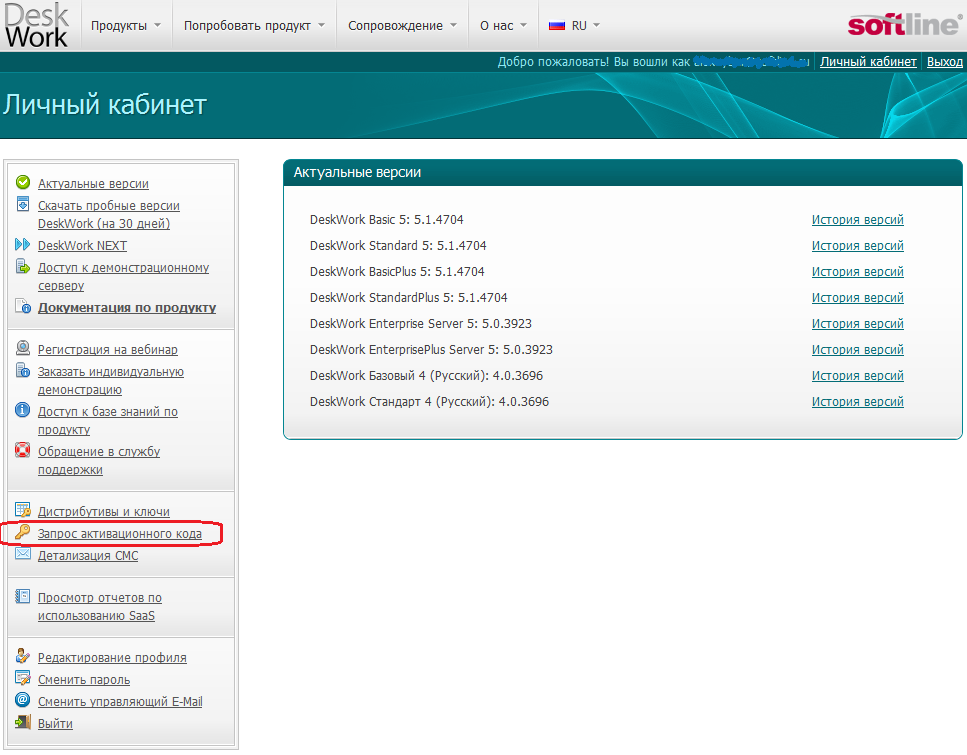Click the @ icon beside Сменить управляющий E-Mail

(x=23, y=700)
